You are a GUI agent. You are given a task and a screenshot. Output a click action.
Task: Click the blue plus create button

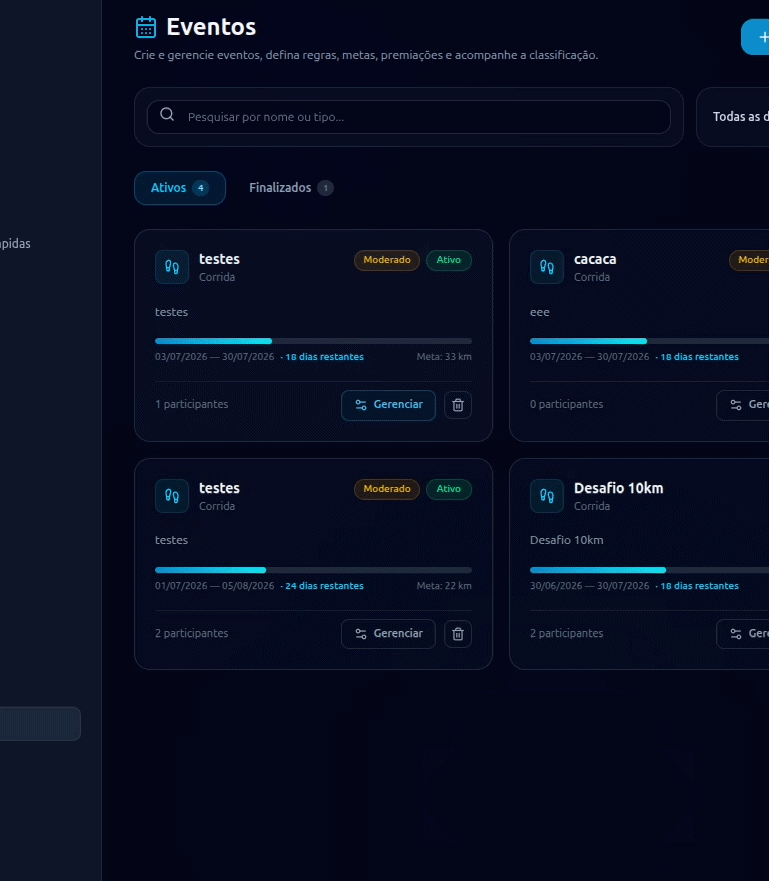pos(756,37)
